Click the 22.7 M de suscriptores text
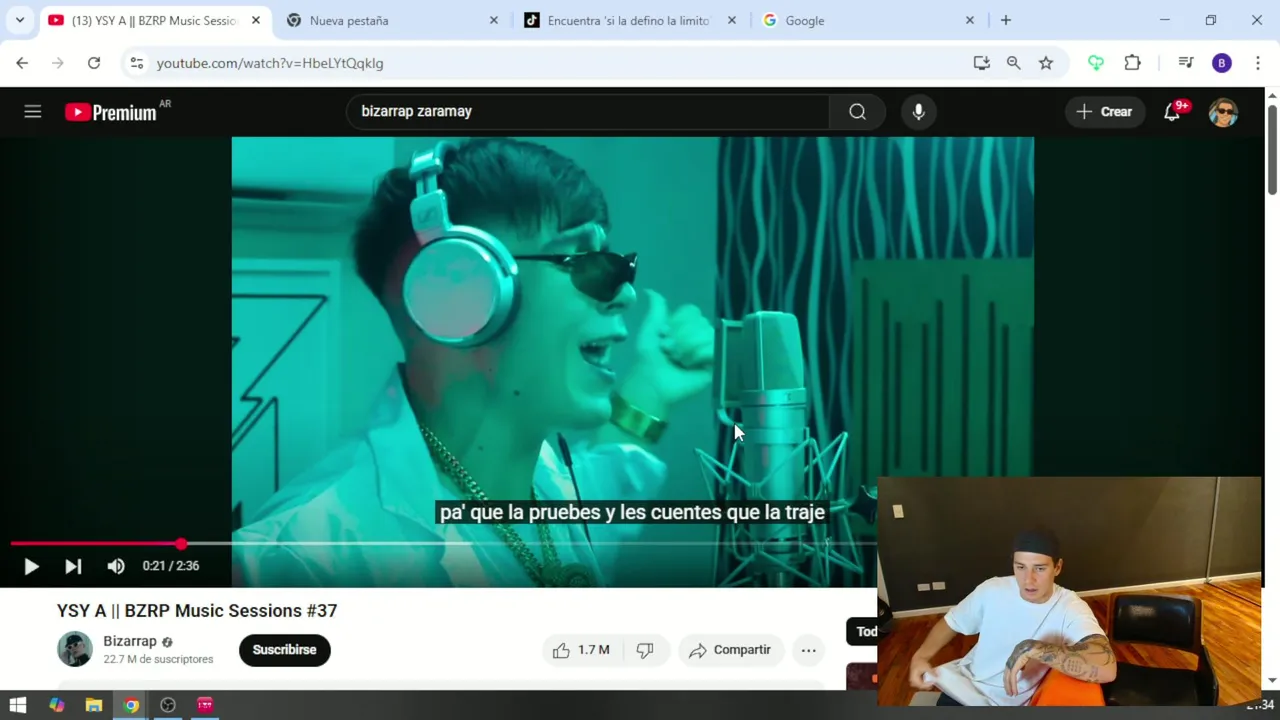The width and height of the screenshot is (1280, 720). (158, 659)
